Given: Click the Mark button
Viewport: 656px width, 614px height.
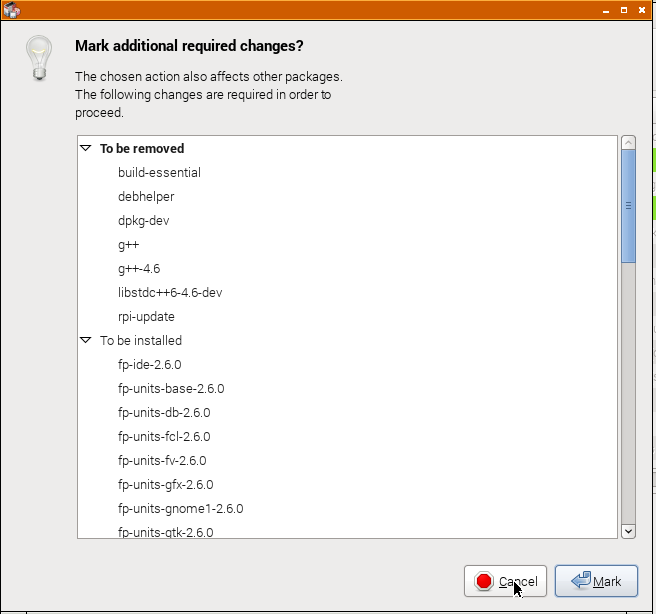Looking at the screenshot, I should tap(596, 581).
